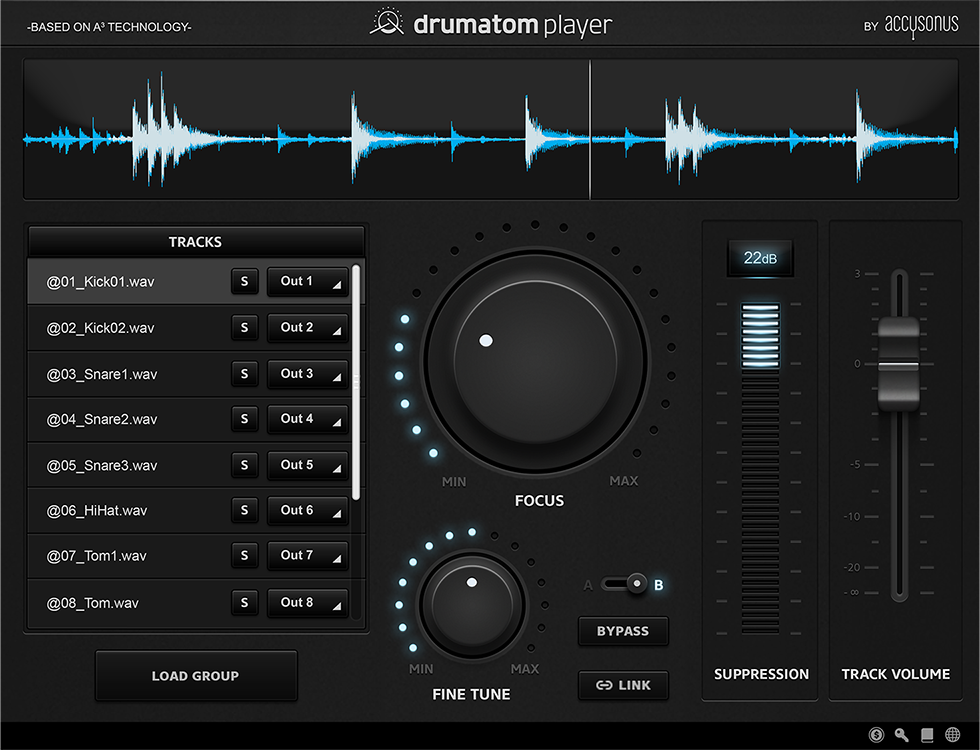Click the 22dB suppression value display

point(760,258)
